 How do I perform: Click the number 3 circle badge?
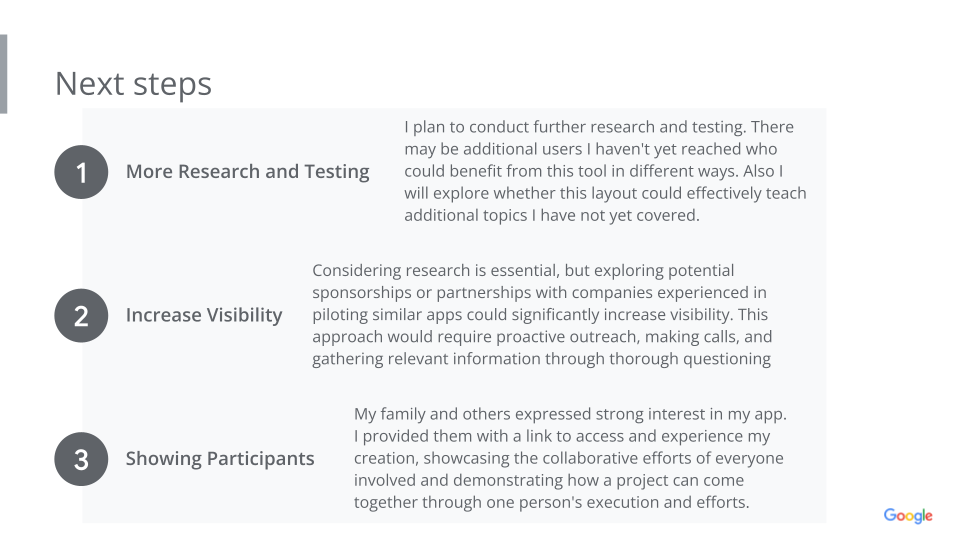coord(81,459)
